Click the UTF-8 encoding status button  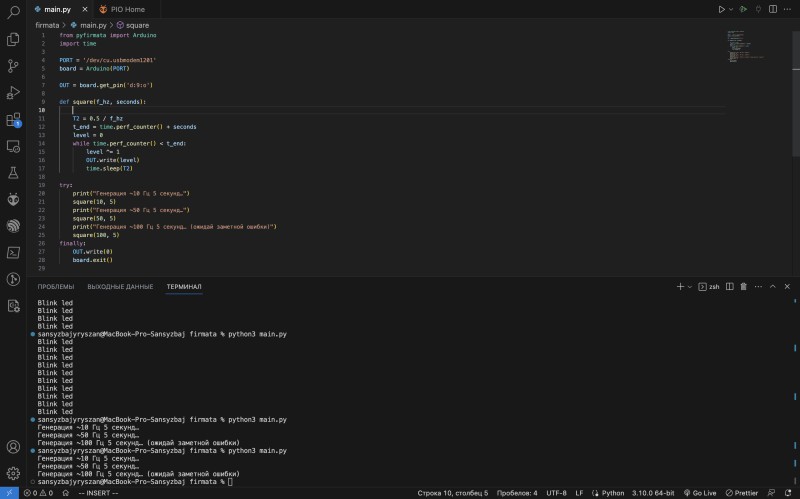(x=557, y=493)
